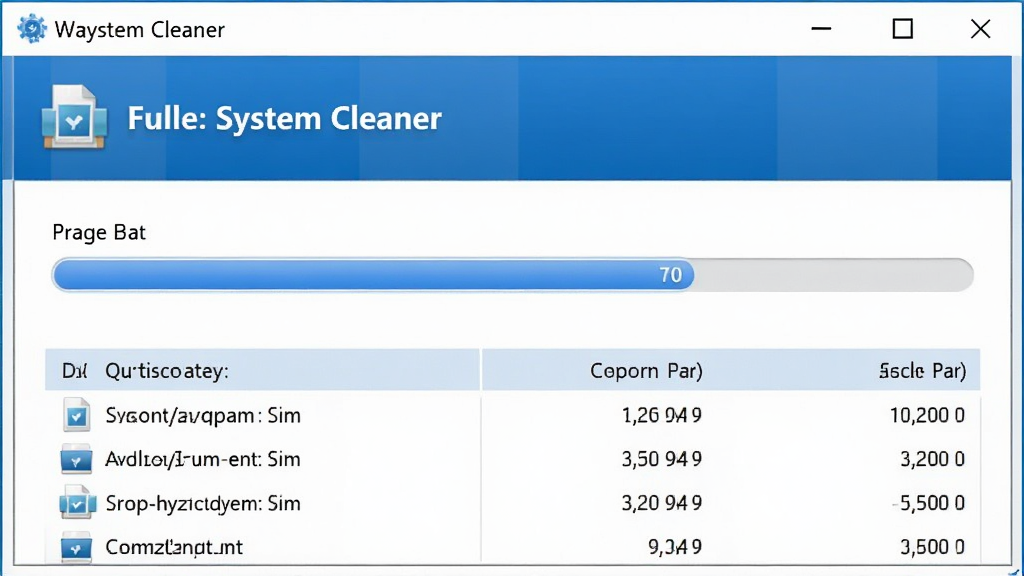Maximize the Waystem Cleaner window
Viewport: 1024px width, 576px height.
903,29
